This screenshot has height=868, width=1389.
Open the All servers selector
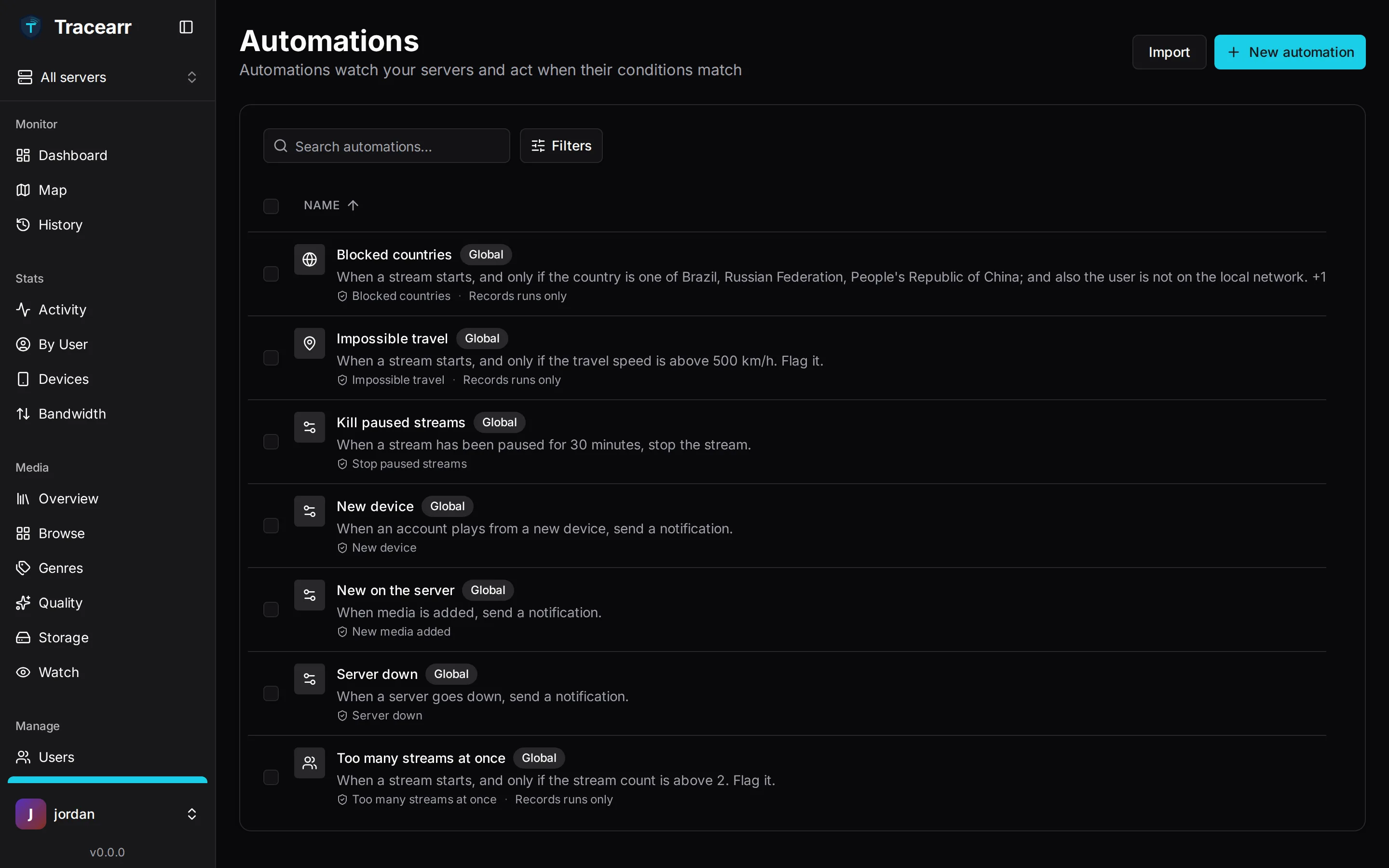point(108,77)
